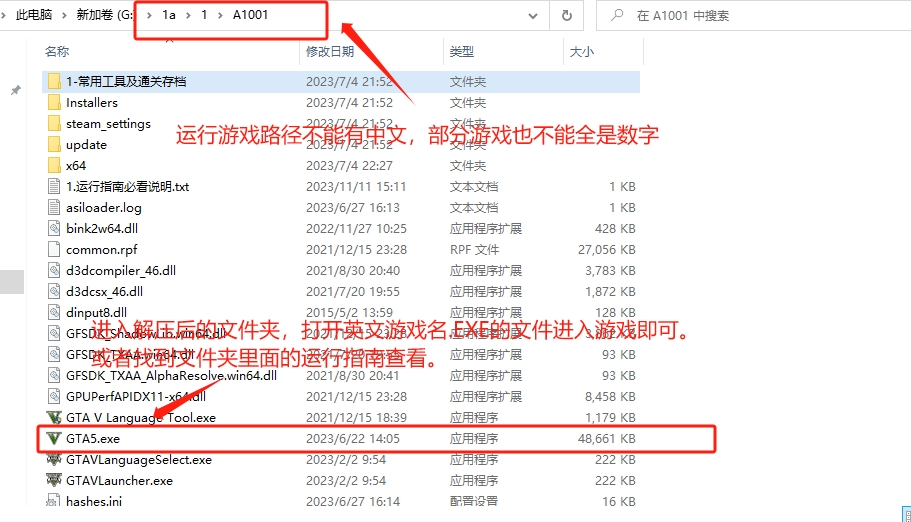Select the steam_settings folder name
This screenshot has width=911, height=522.
108,124
